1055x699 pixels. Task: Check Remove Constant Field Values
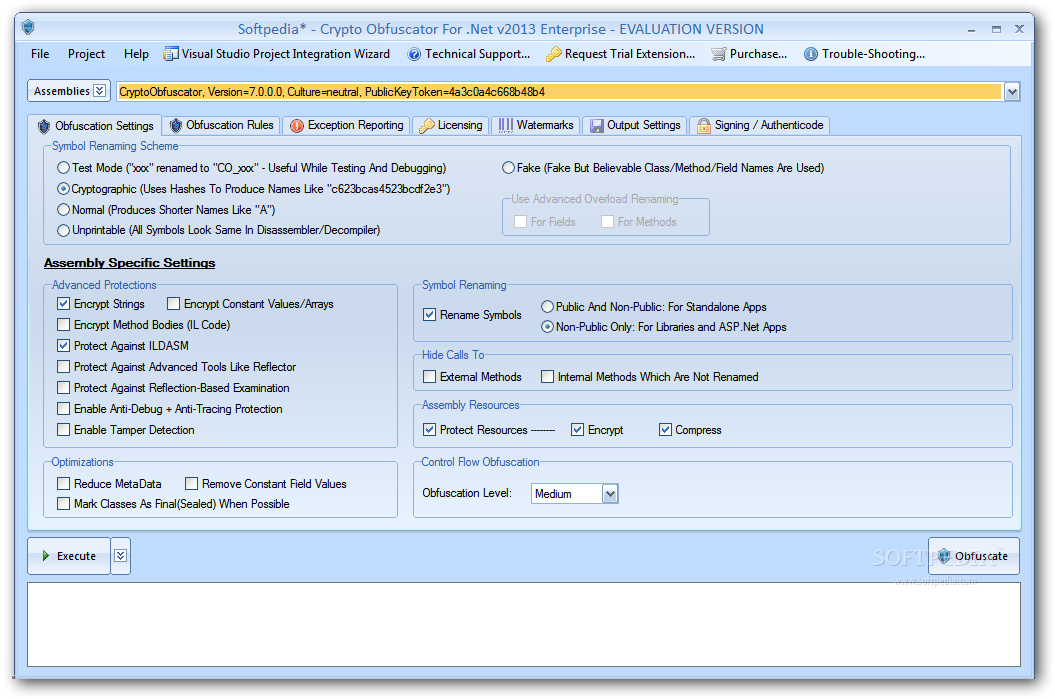click(191, 484)
